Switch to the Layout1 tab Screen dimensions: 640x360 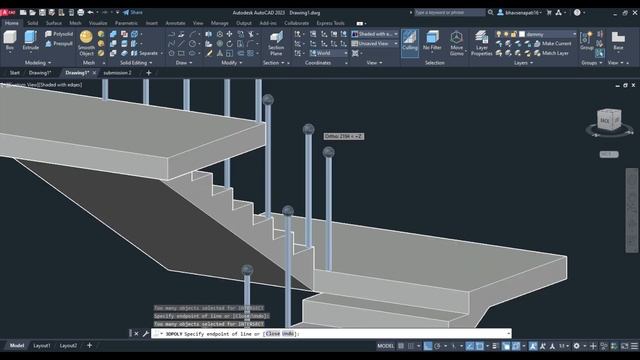click(42, 346)
